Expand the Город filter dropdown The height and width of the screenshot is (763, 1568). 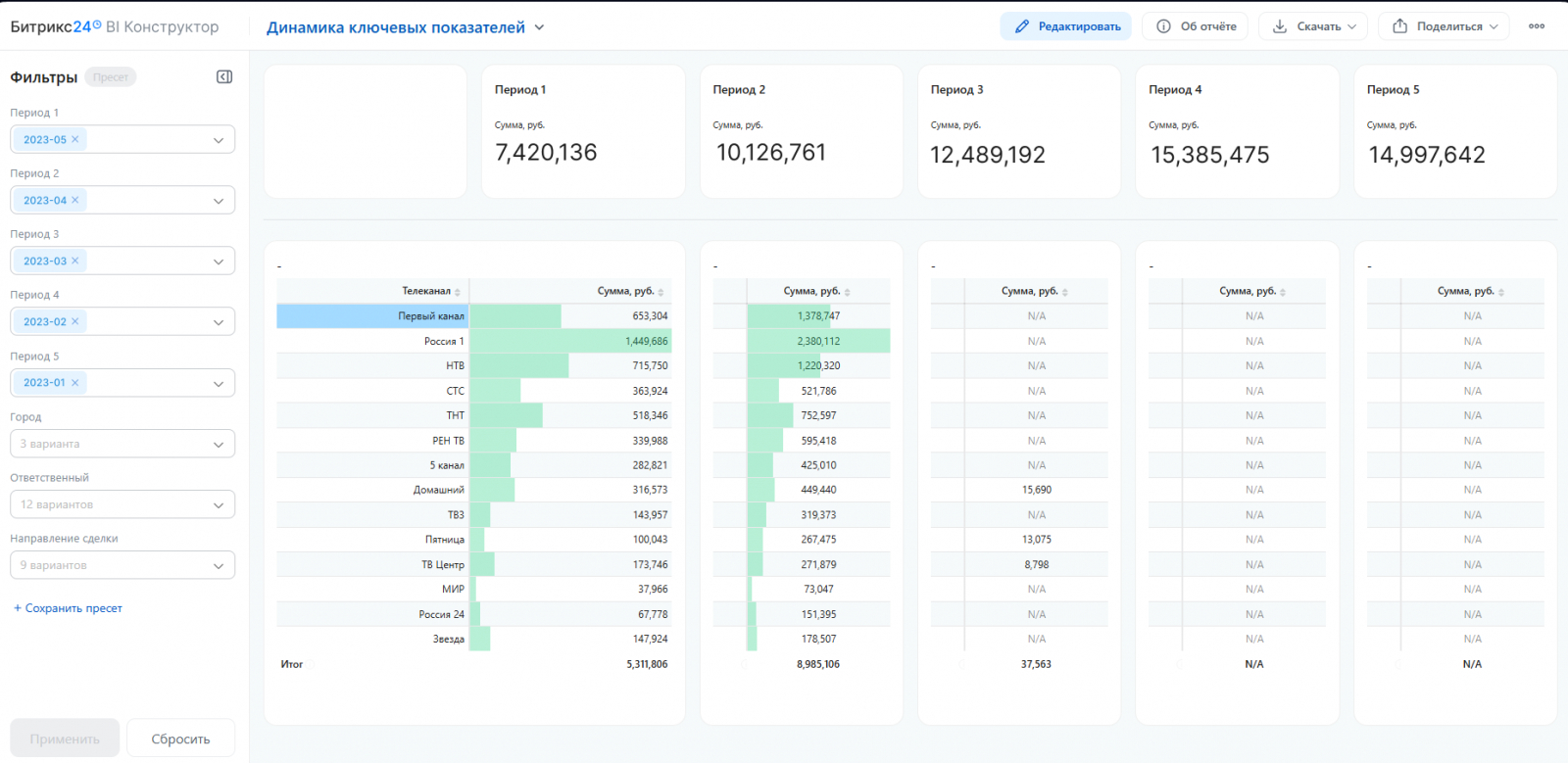point(122,444)
